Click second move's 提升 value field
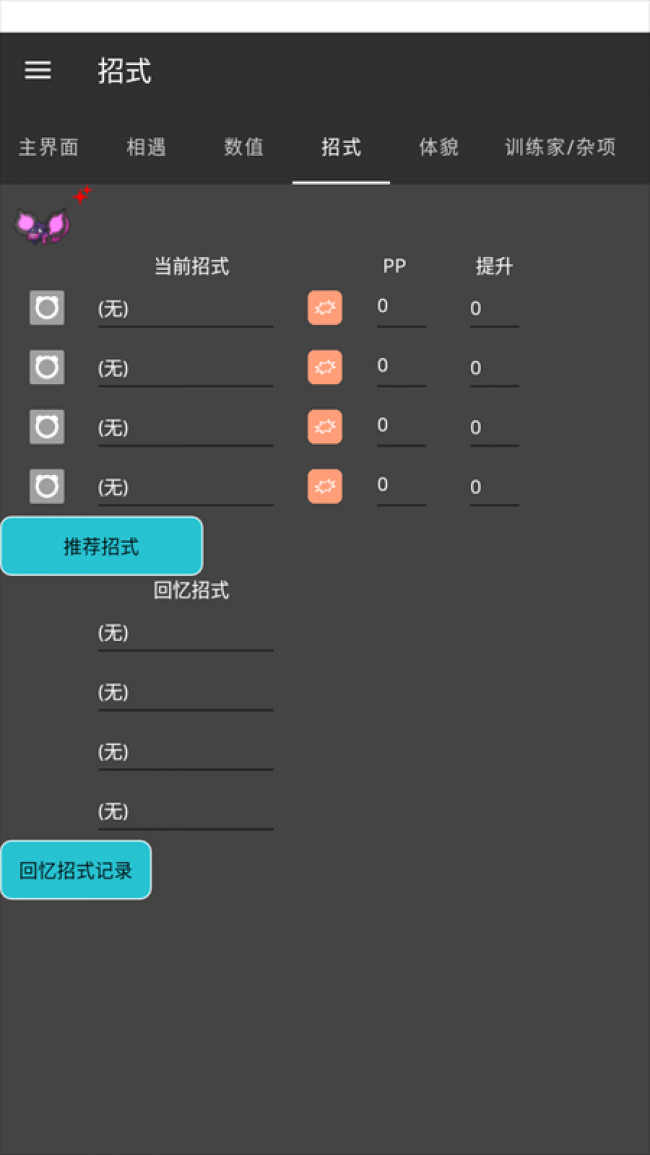The height and width of the screenshot is (1155, 650). pyautogui.click(x=493, y=368)
